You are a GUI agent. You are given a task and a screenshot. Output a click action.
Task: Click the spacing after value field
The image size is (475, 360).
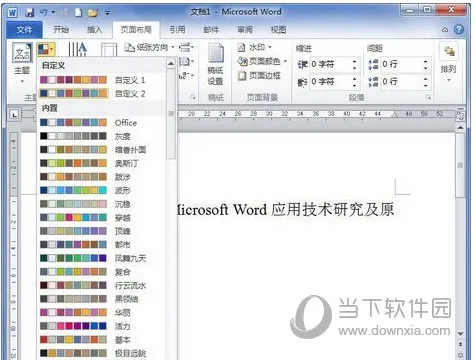coord(401,81)
